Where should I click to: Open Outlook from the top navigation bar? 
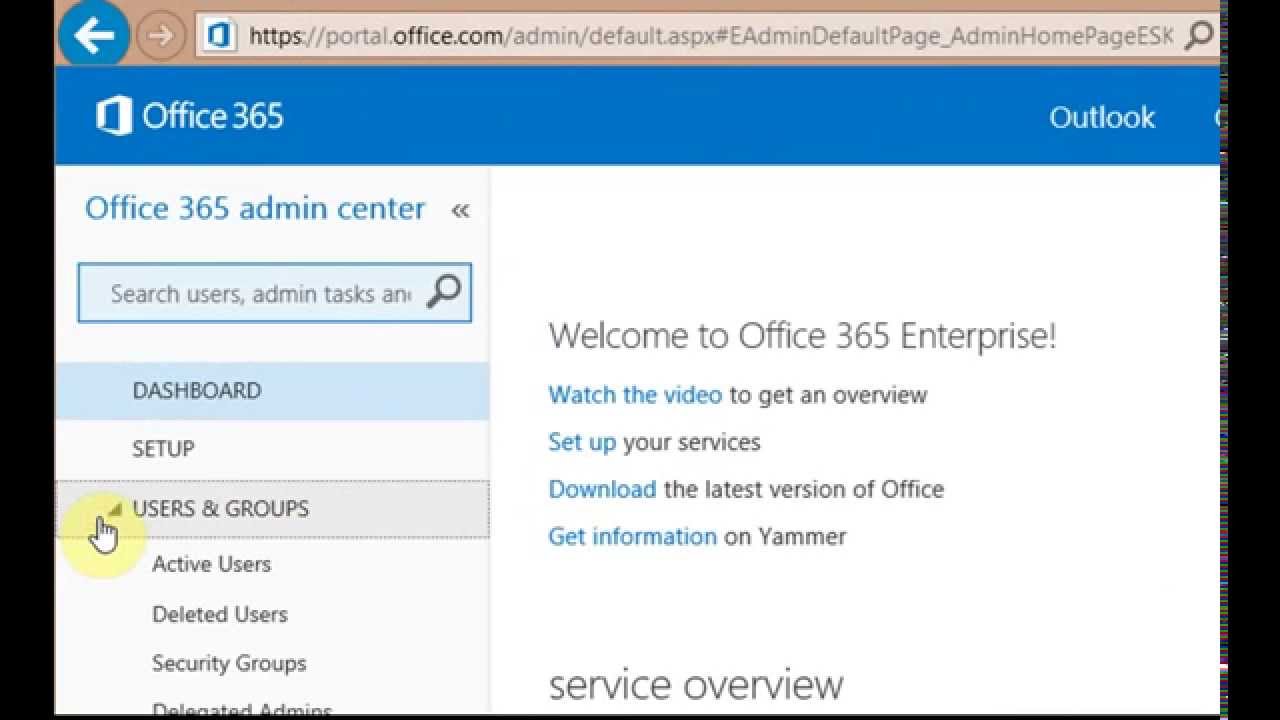tap(1101, 117)
